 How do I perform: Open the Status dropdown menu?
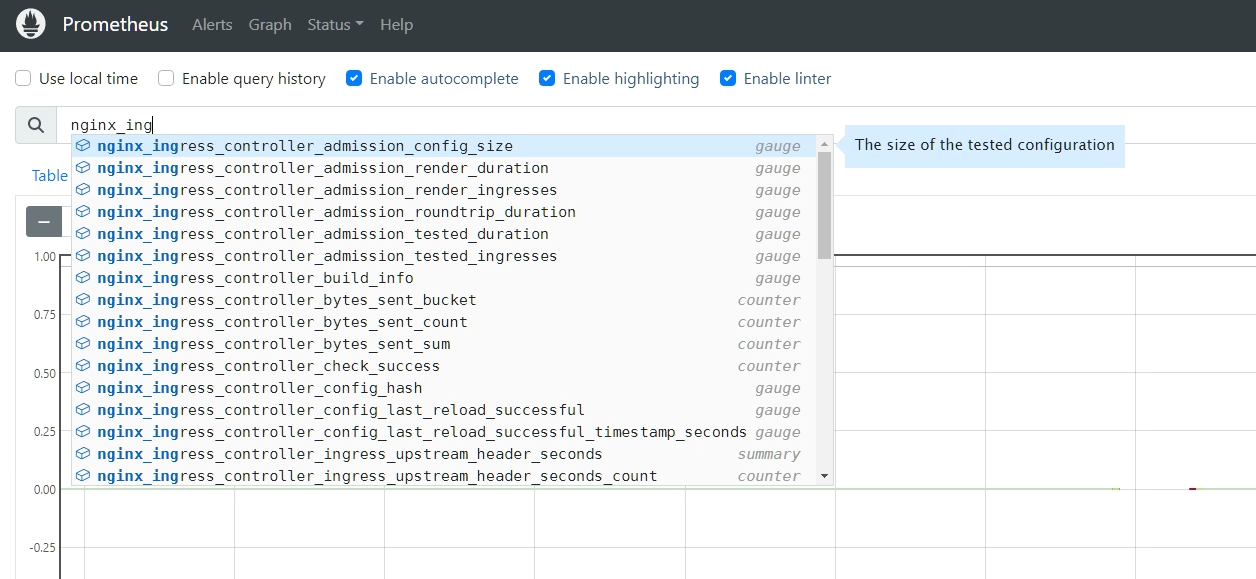tap(335, 25)
